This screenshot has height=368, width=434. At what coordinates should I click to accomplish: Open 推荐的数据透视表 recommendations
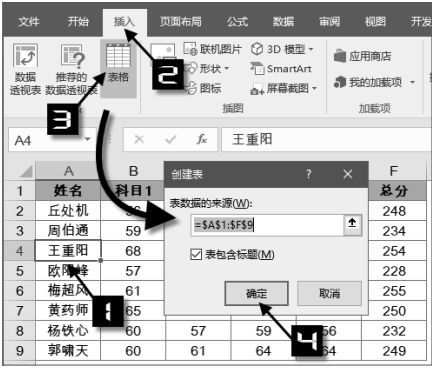point(71,69)
